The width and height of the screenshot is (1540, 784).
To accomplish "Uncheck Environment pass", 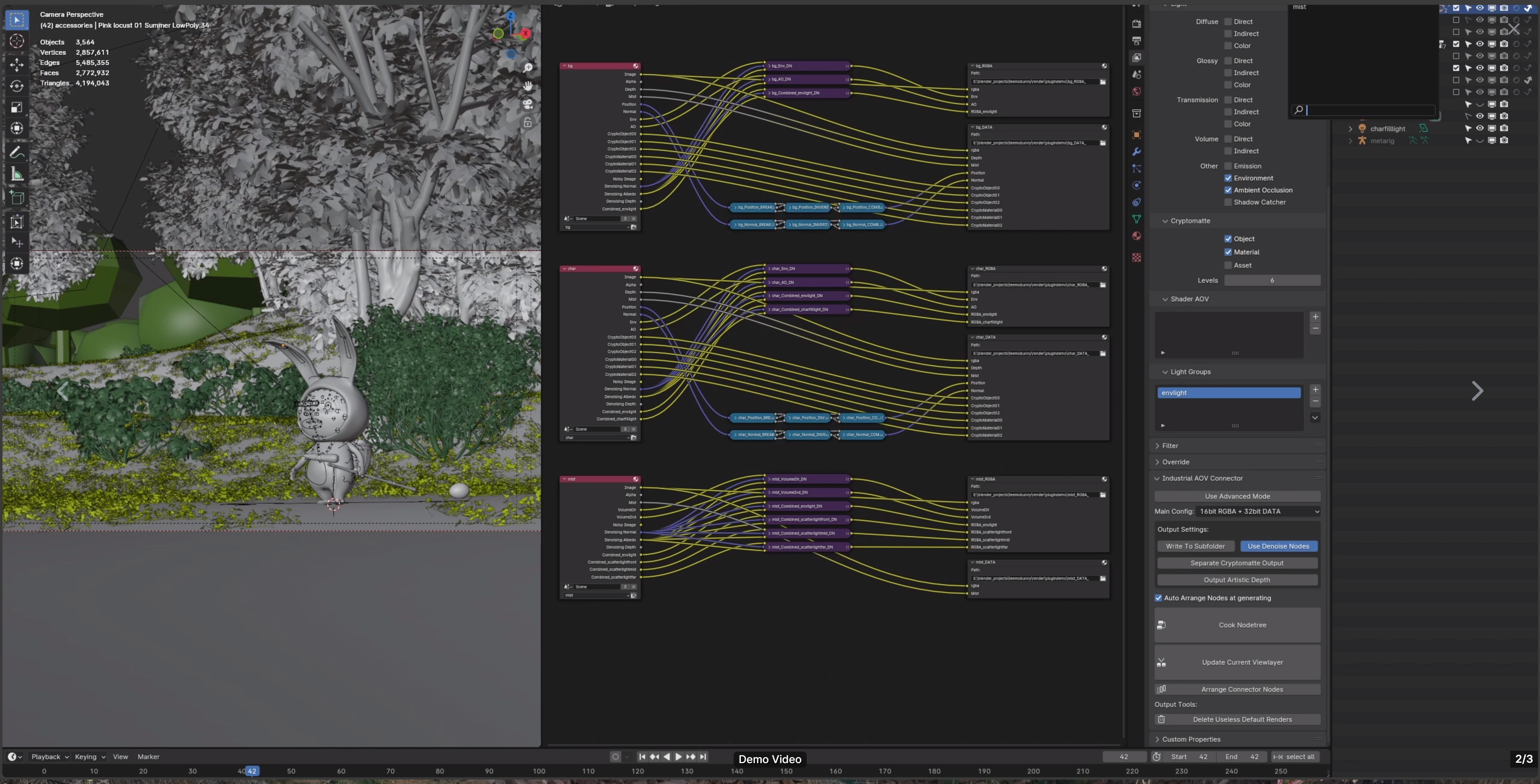I will click(1228, 178).
